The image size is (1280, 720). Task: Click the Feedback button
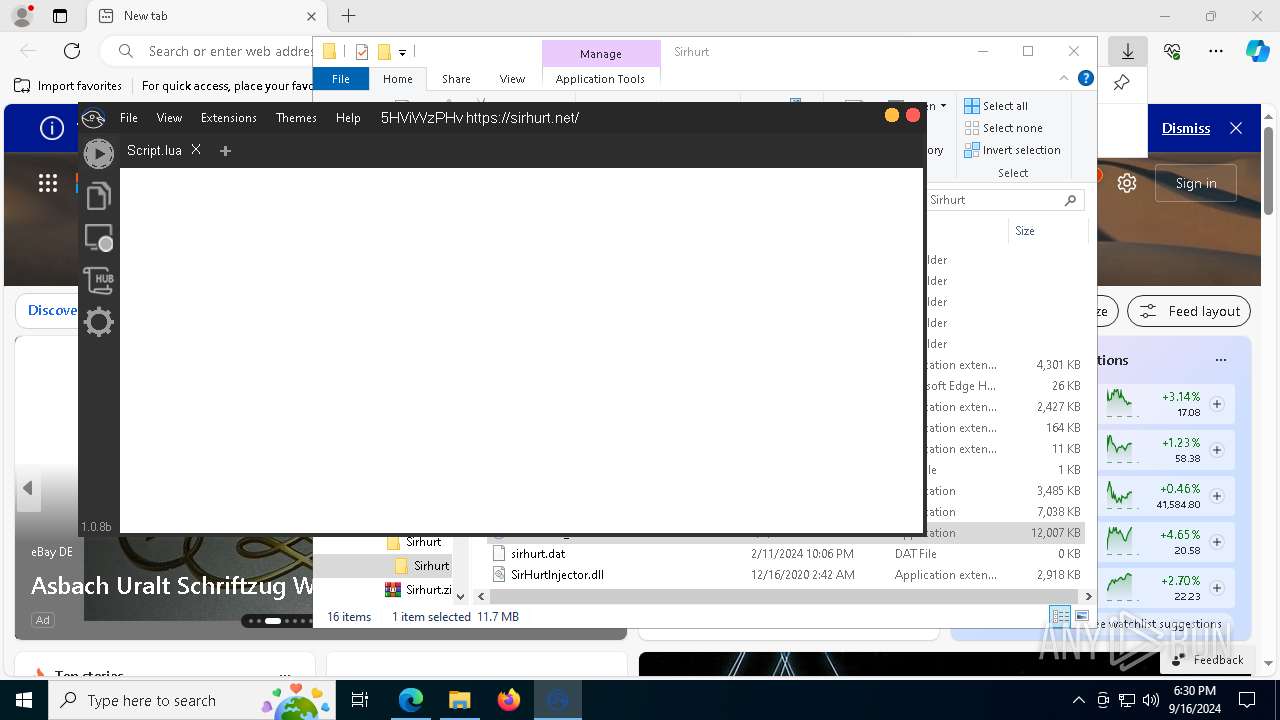1208,660
